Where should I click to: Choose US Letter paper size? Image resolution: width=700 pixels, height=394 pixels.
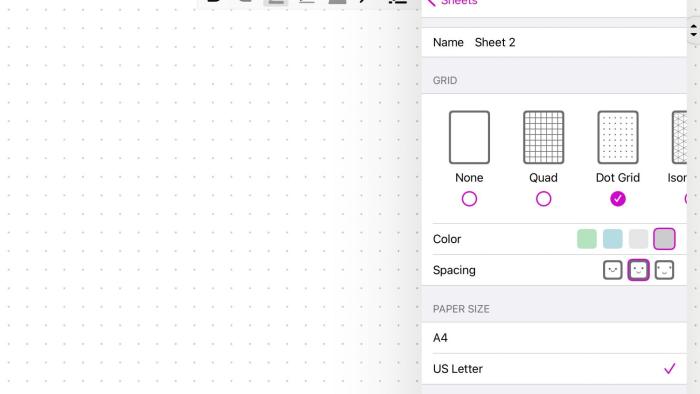[554, 369]
